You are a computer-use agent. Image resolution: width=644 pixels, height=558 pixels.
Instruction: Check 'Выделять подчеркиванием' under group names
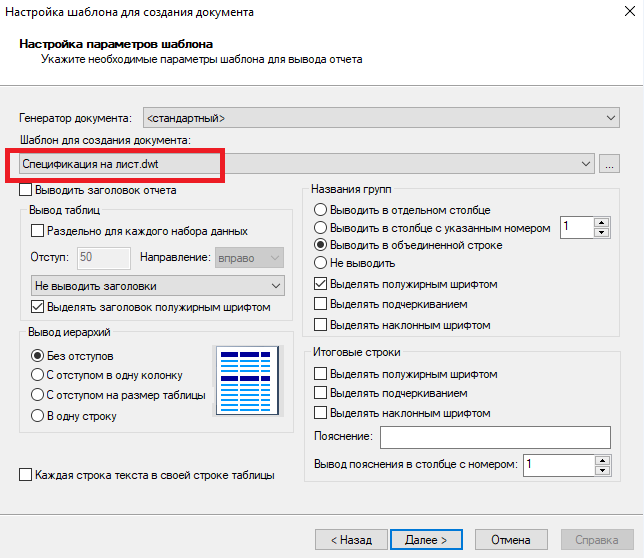pos(321,304)
